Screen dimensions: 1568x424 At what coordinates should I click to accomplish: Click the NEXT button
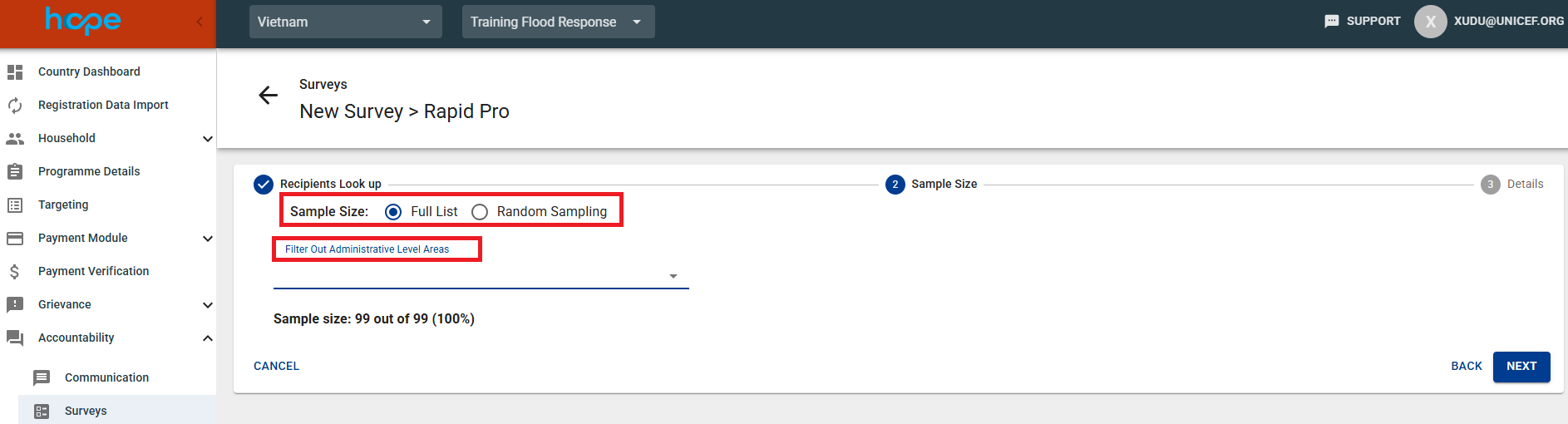pyautogui.click(x=1521, y=367)
